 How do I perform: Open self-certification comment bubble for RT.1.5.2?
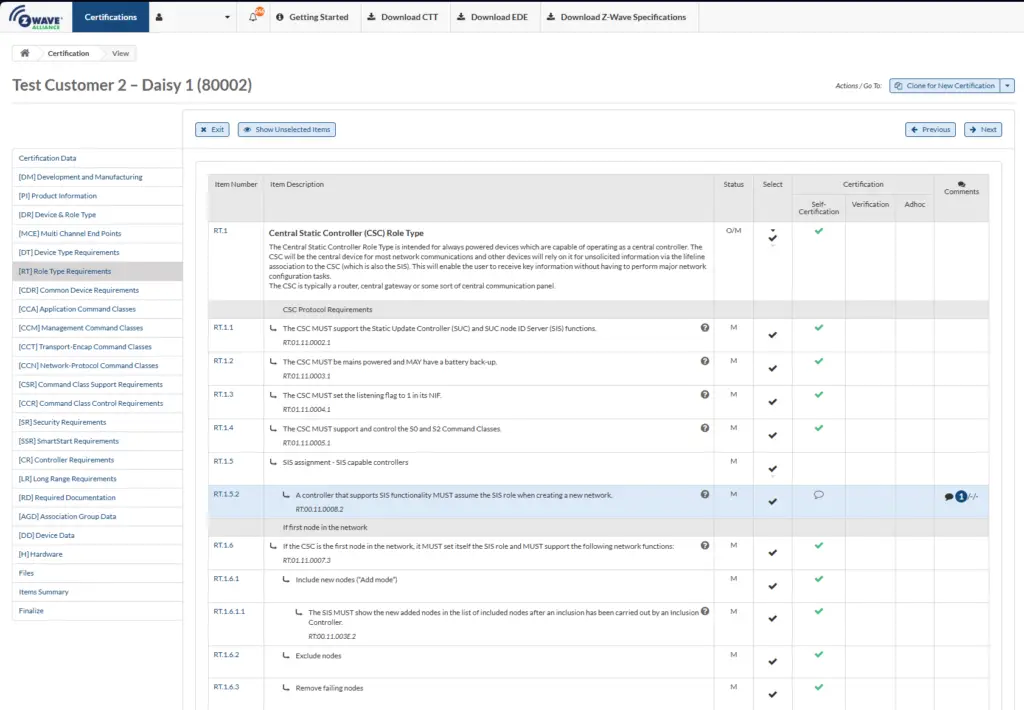(818, 495)
